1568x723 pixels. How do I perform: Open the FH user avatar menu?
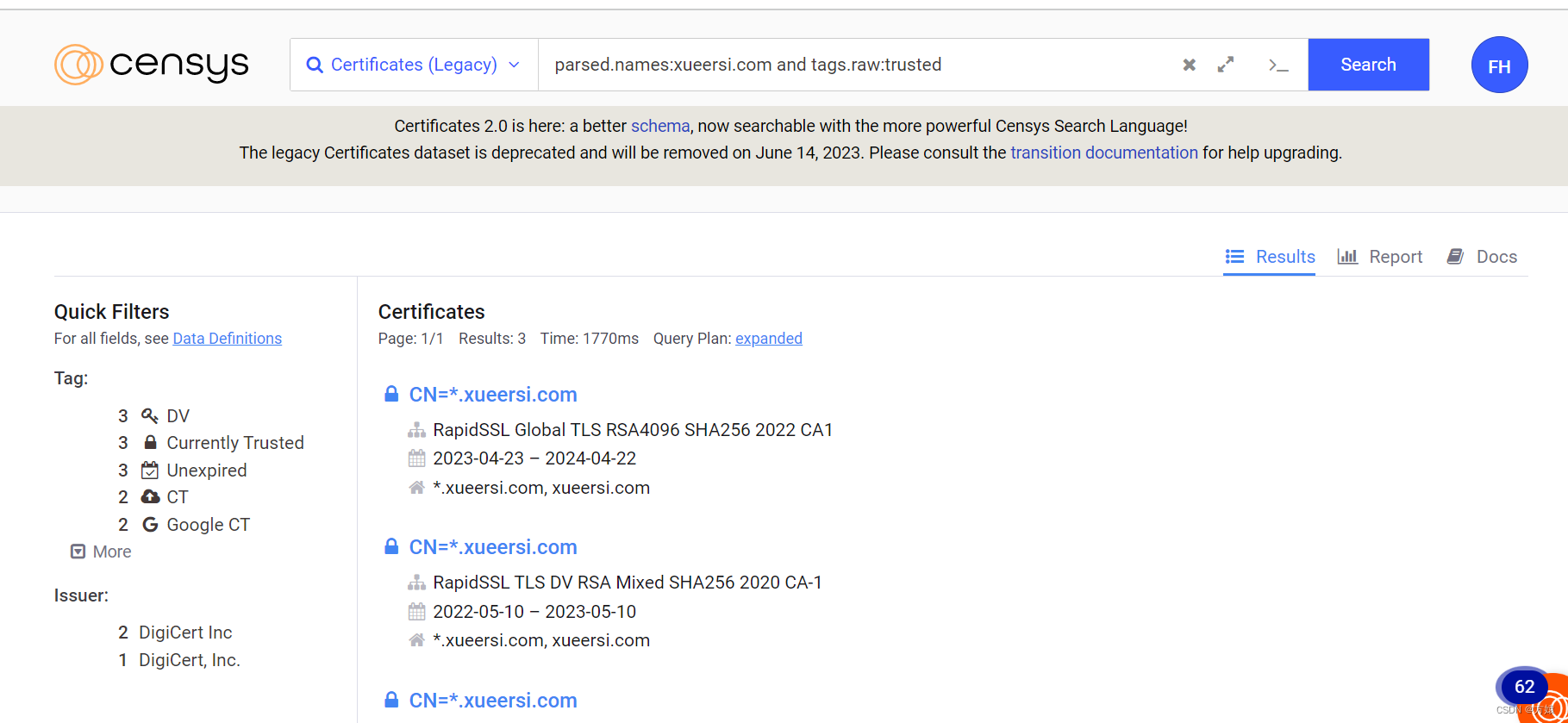coord(1499,65)
